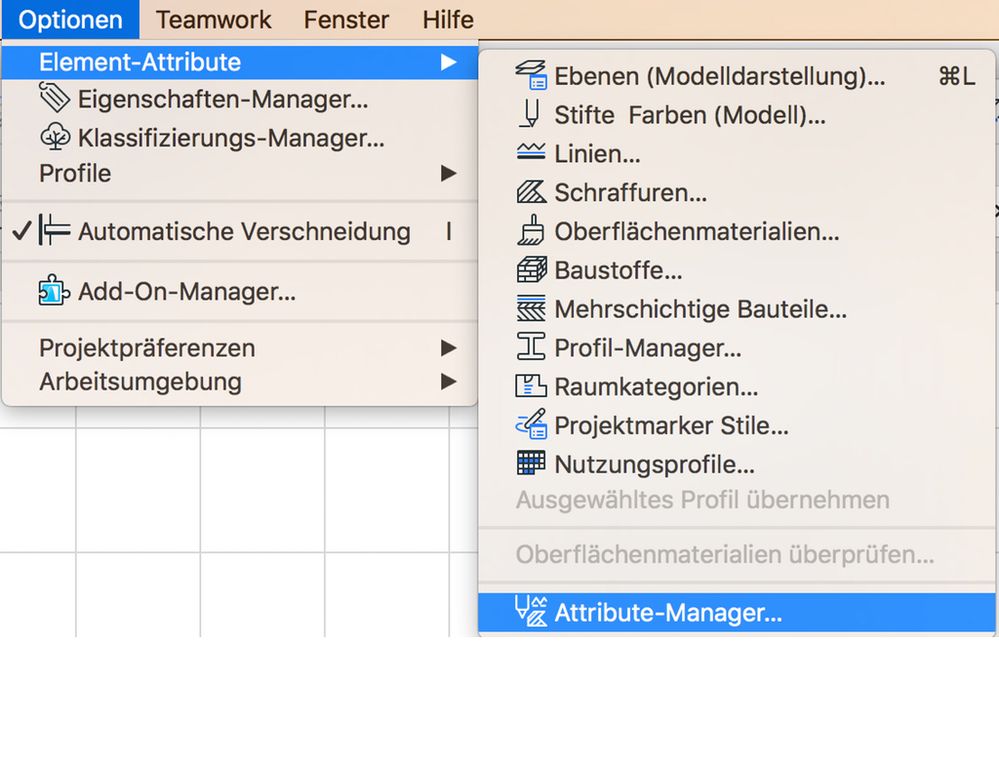The height and width of the screenshot is (767, 999).
Task: Toggle Automatische Verschneidung checkmark
Action: [22, 231]
